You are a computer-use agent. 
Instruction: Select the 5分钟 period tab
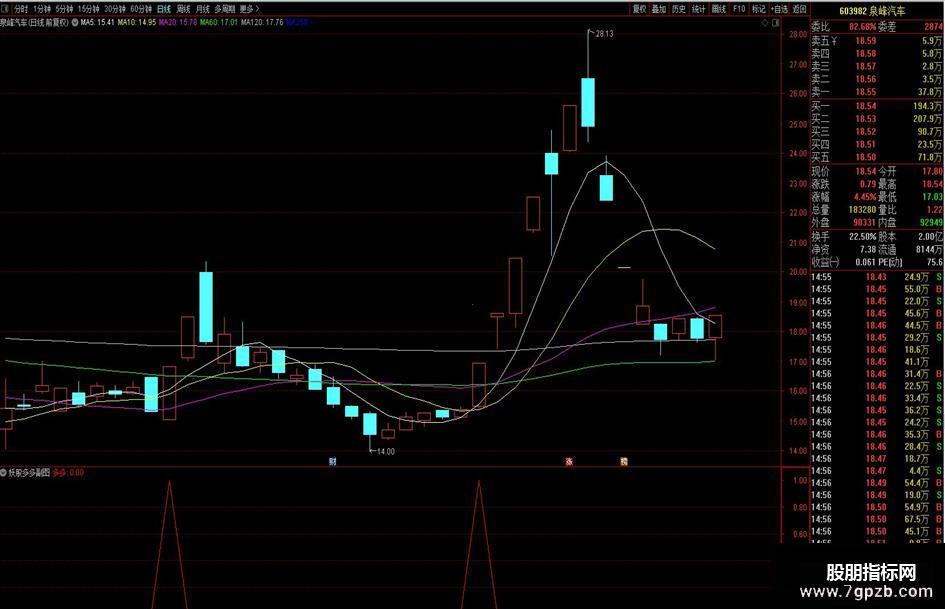64,9
